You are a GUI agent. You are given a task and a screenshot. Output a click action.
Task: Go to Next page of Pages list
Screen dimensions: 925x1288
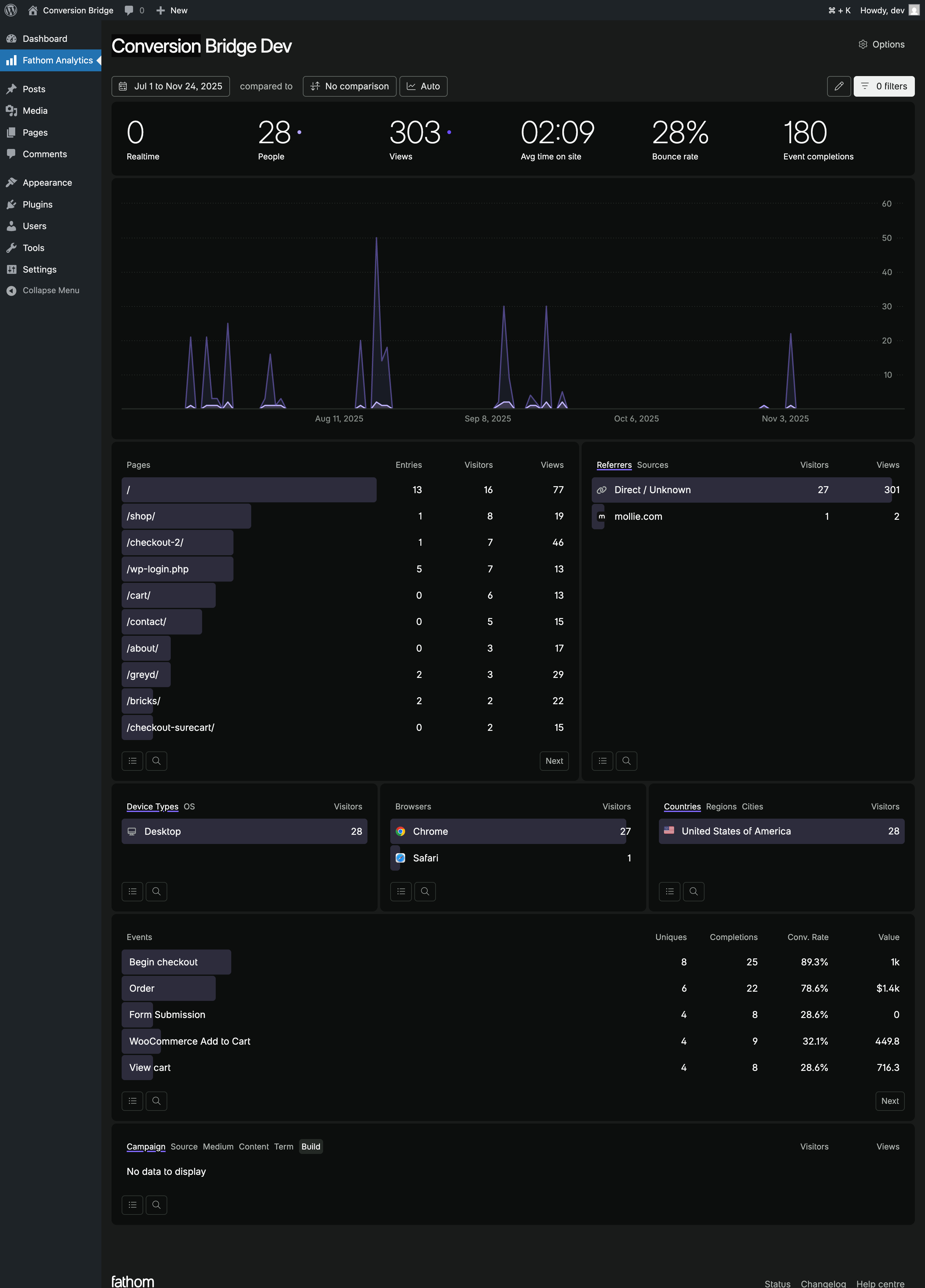pyautogui.click(x=554, y=761)
